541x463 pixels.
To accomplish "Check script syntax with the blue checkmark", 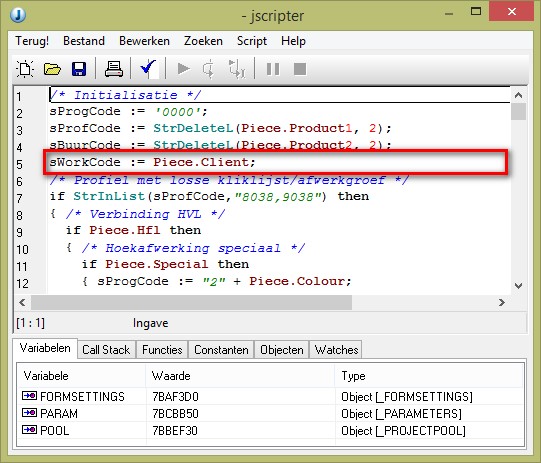I will coord(149,68).
